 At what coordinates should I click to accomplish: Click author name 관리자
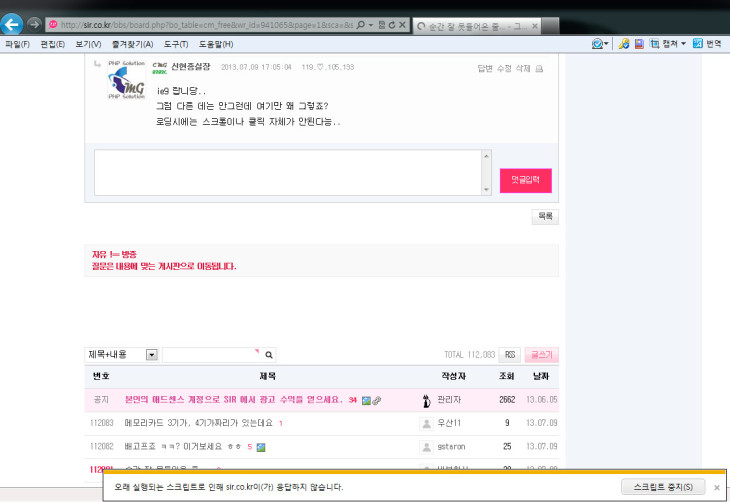point(449,400)
